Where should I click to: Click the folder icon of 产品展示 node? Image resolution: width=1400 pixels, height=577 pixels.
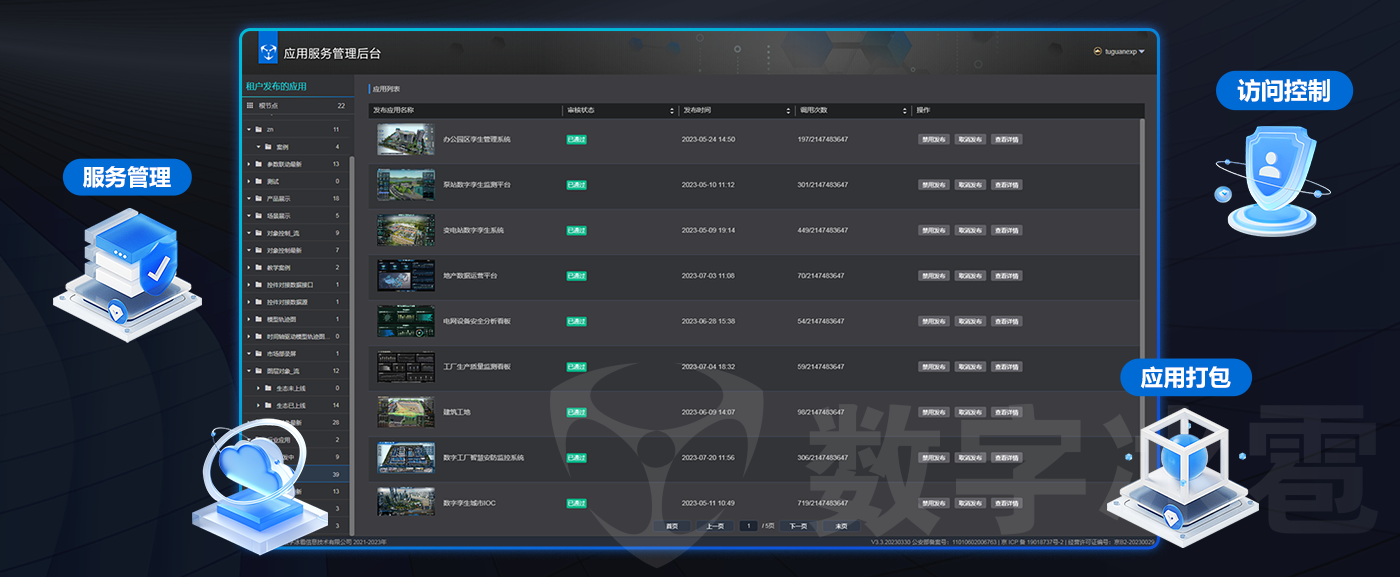(258, 199)
